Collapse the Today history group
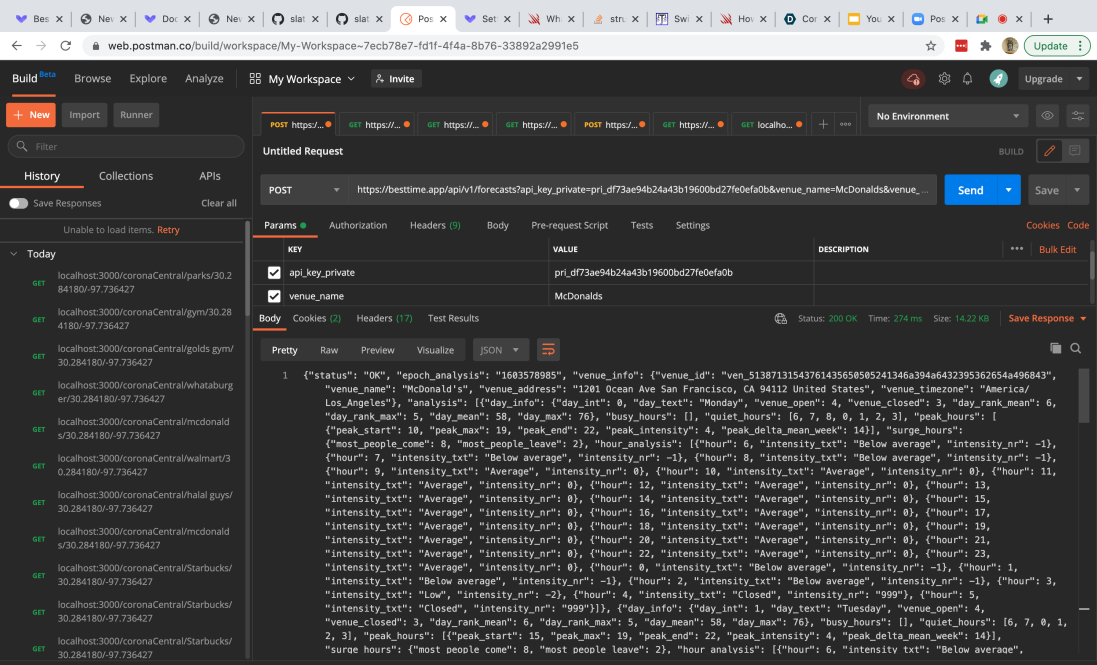 click(x=13, y=254)
